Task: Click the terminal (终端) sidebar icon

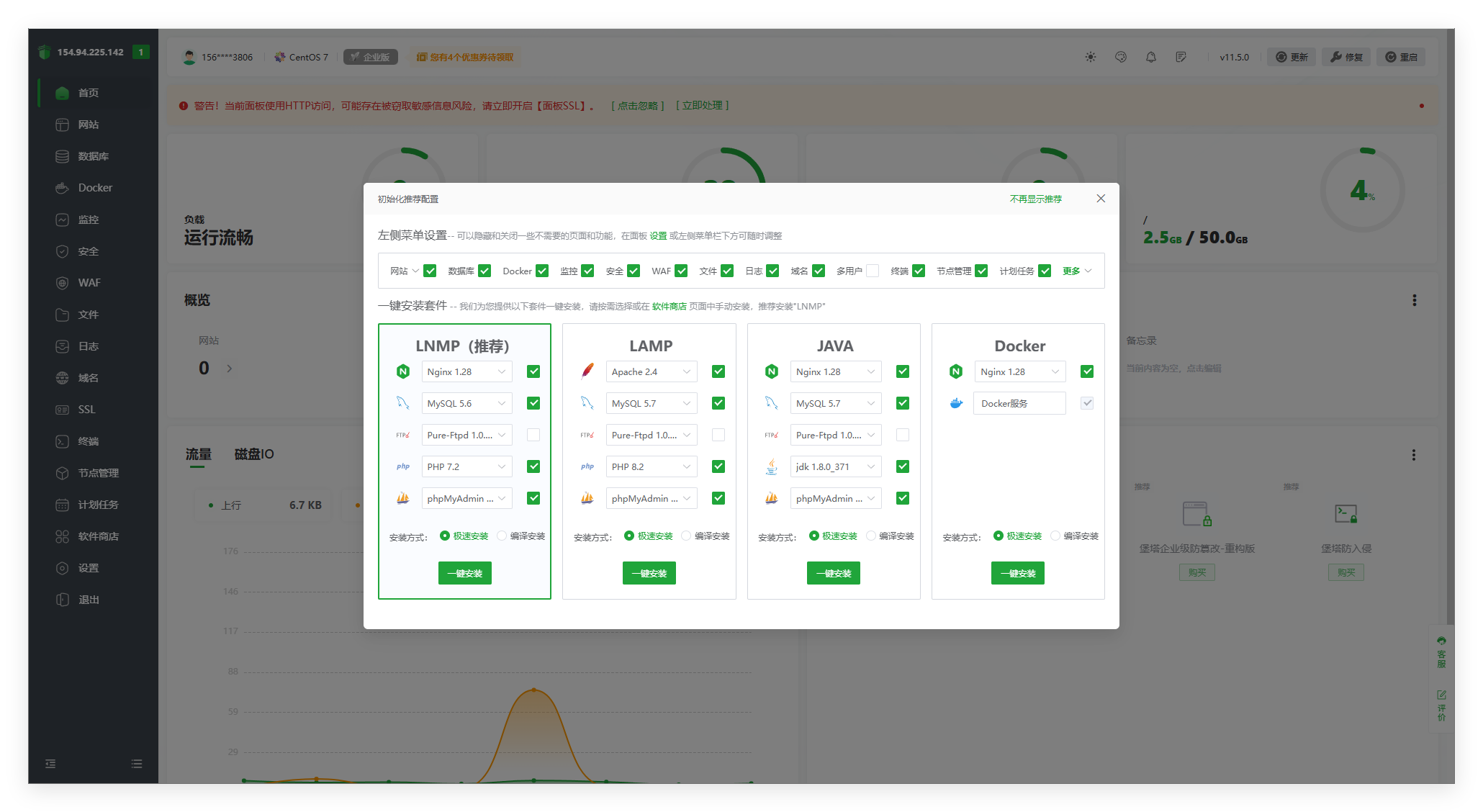Action: point(63,441)
